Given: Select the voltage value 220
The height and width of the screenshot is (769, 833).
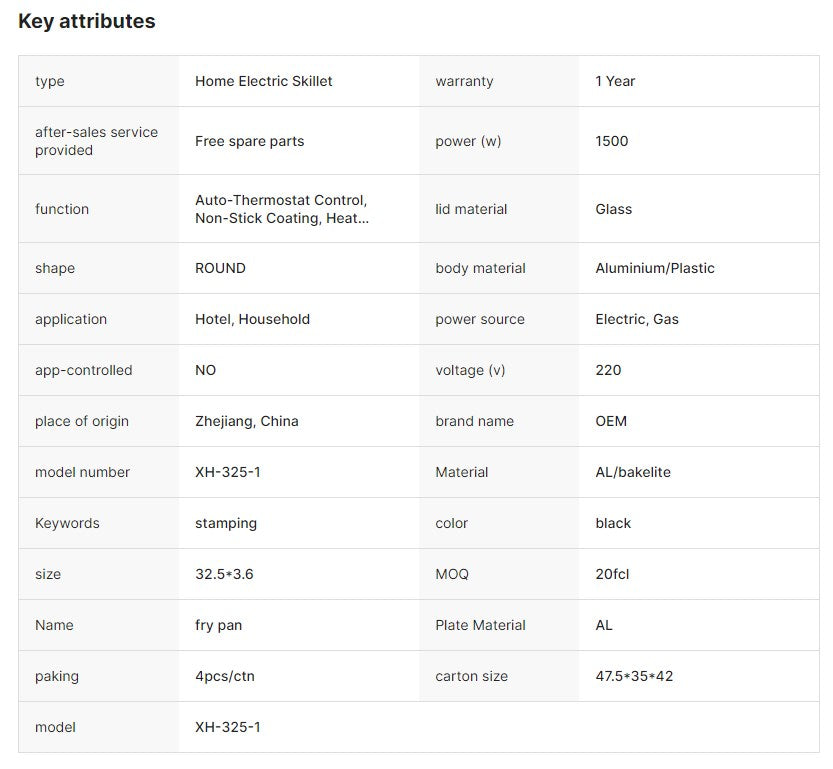Looking at the screenshot, I should tap(608, 370).
